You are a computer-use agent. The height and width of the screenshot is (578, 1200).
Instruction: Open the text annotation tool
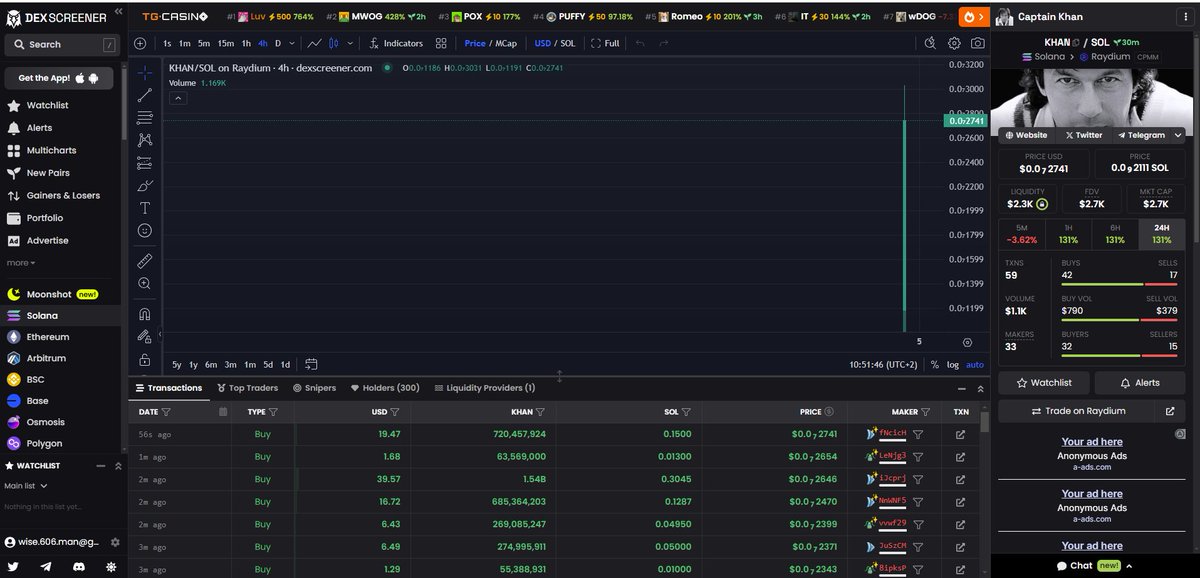coord(145,208)
